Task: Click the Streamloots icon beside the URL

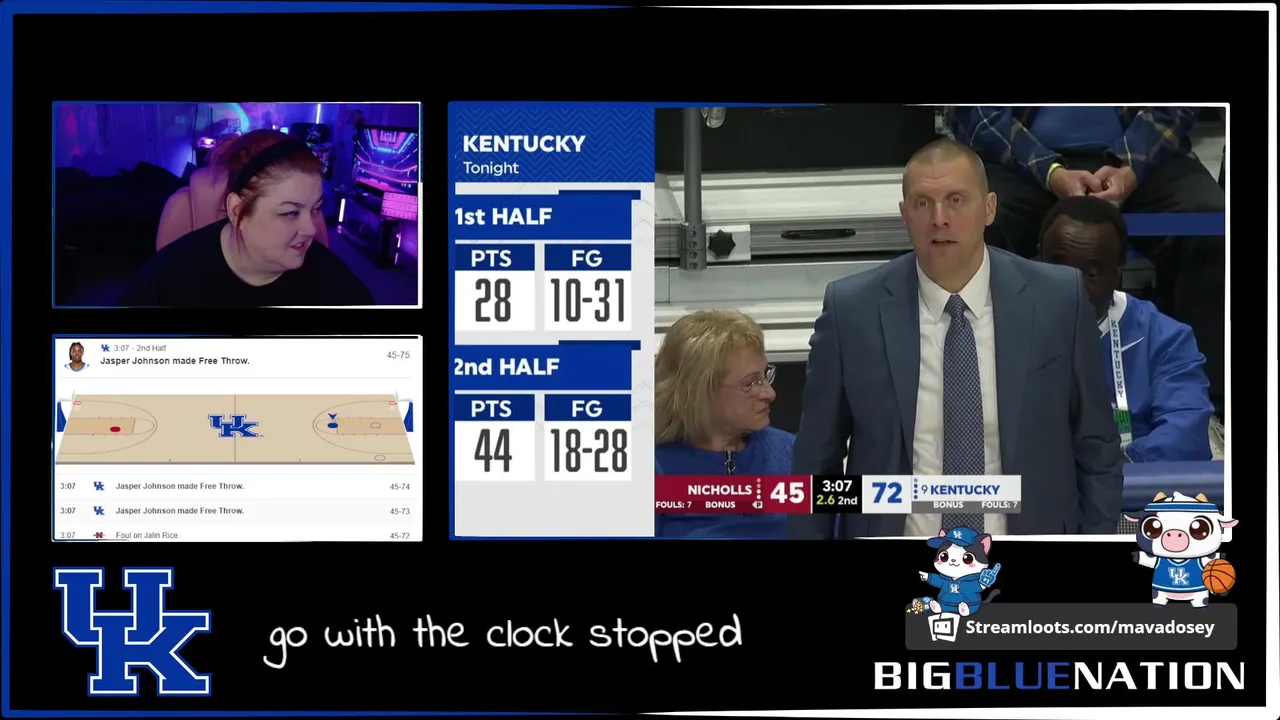Action: (943, 628)
